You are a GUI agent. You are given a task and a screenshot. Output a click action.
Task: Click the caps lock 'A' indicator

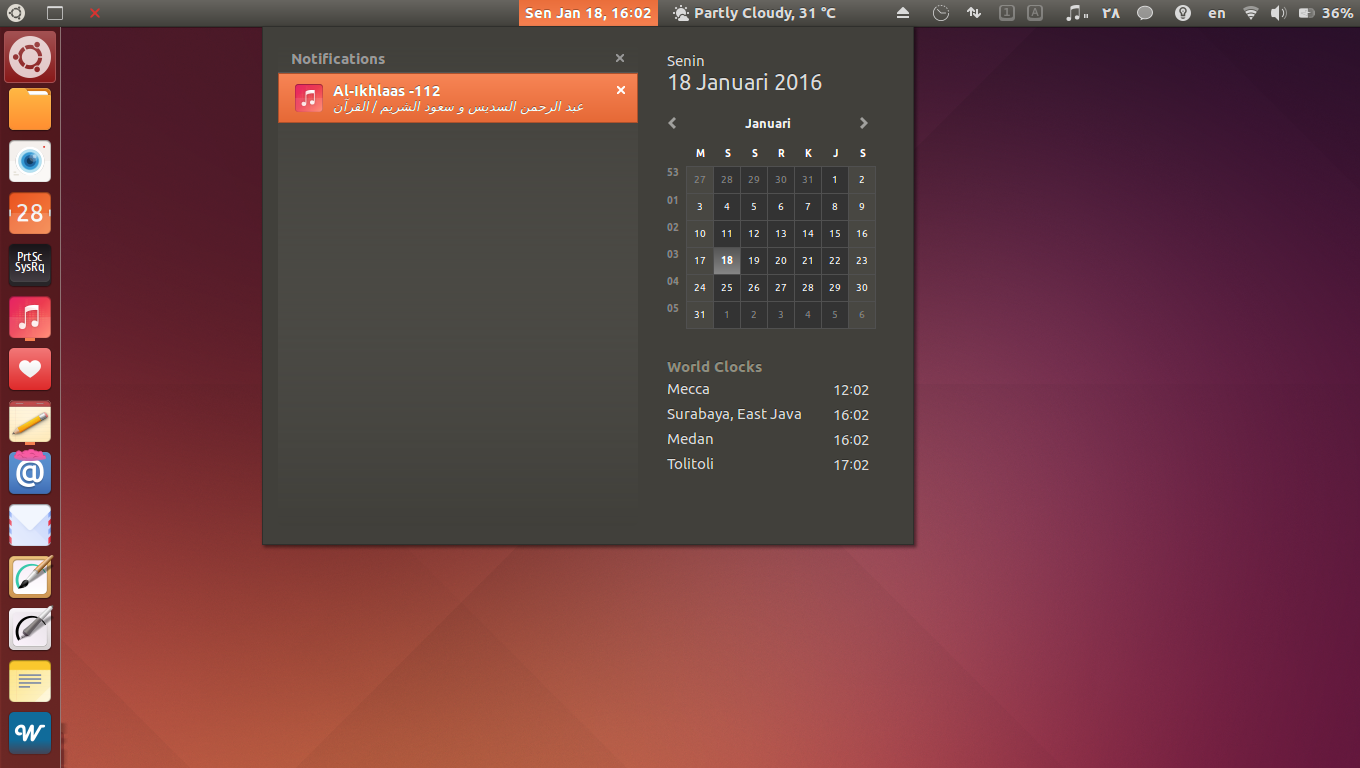pos(1035,13)
